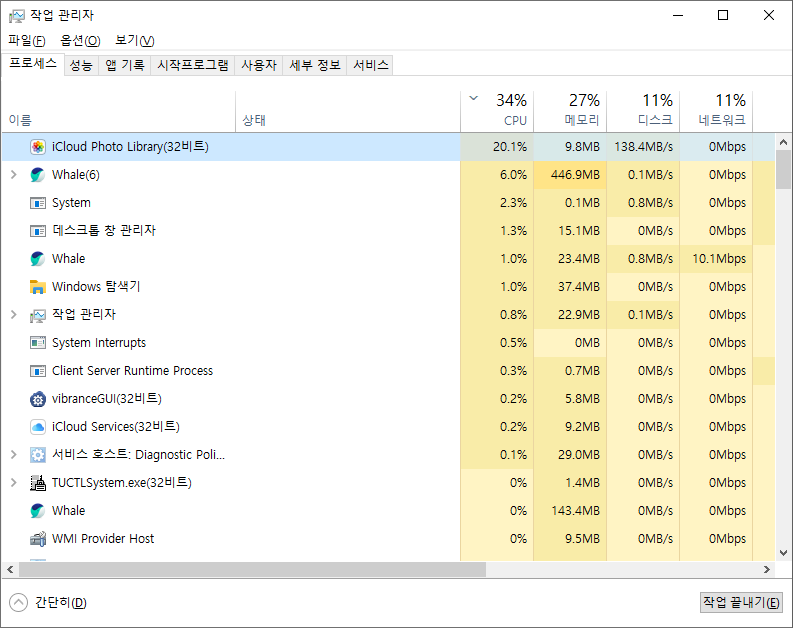Expand the TUCTLSystem.exe process group

14,483
